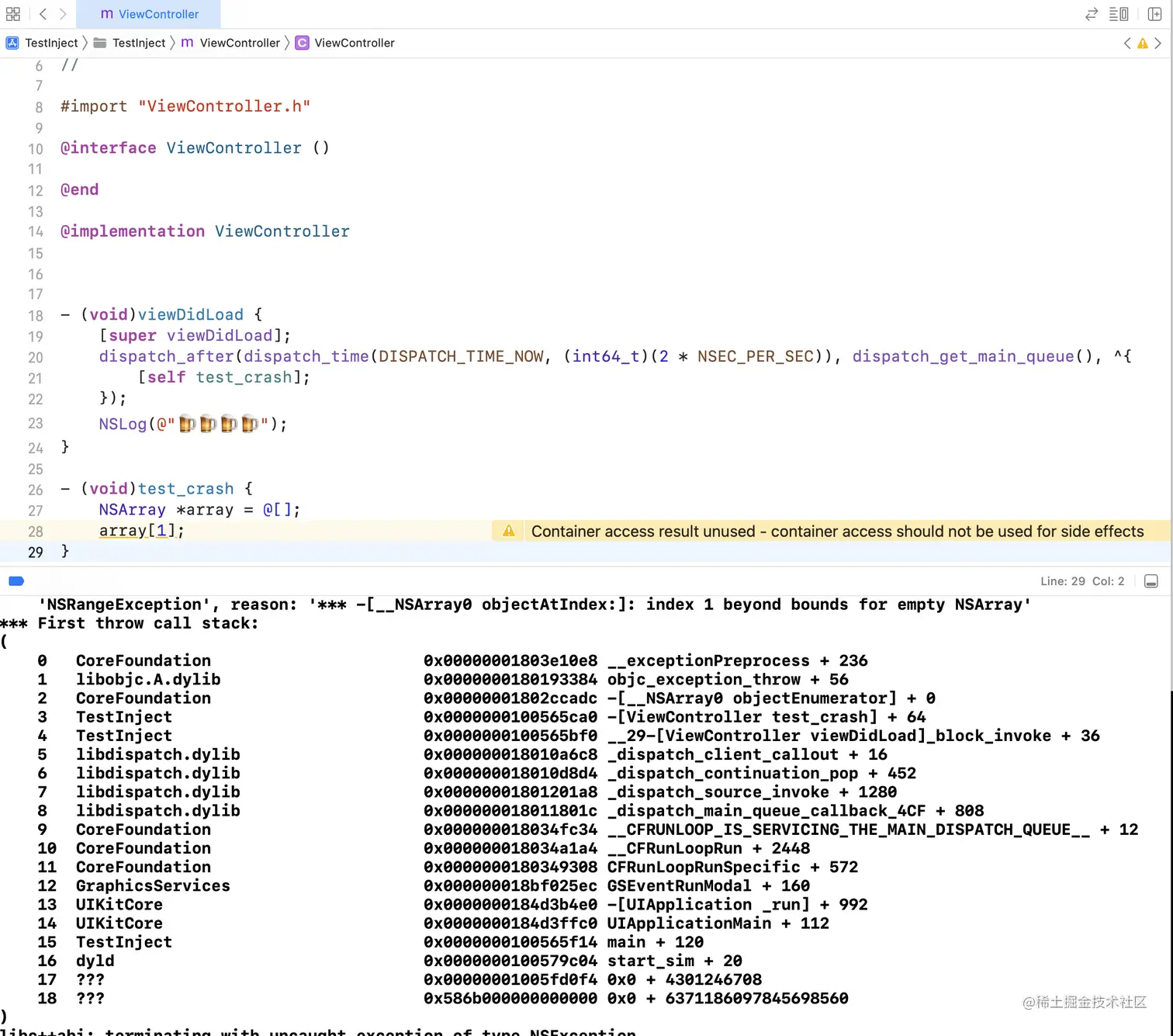This screenshot has height=1036, width=1173.
Task: Click stack frame 3 ViewController test_crash
Action: coord(482,717)
